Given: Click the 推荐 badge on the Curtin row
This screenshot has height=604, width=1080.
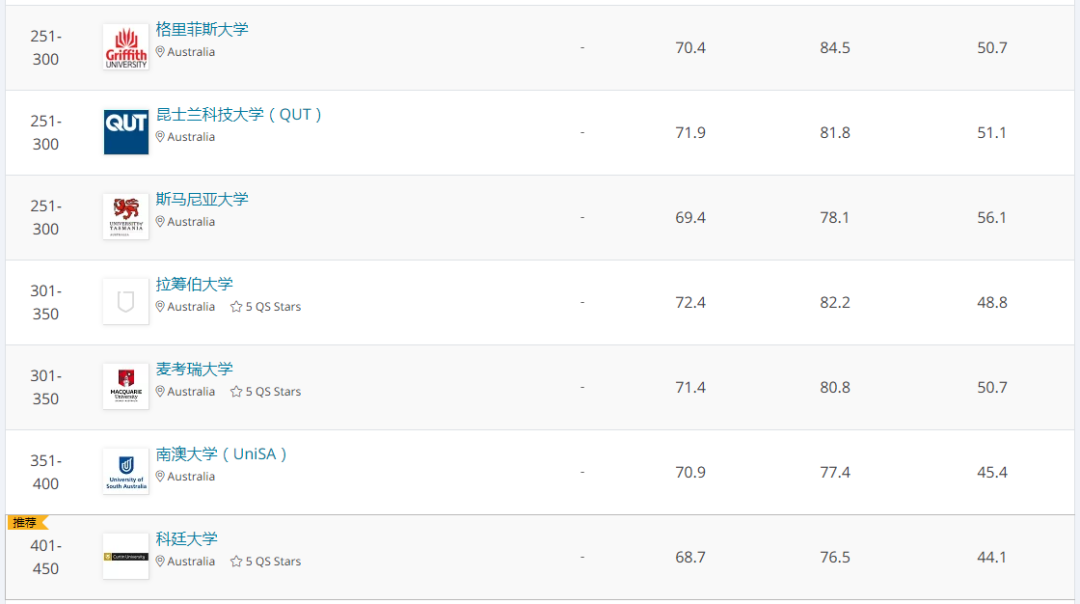Looking at the screenshot, I should click(x=26, y=523).
